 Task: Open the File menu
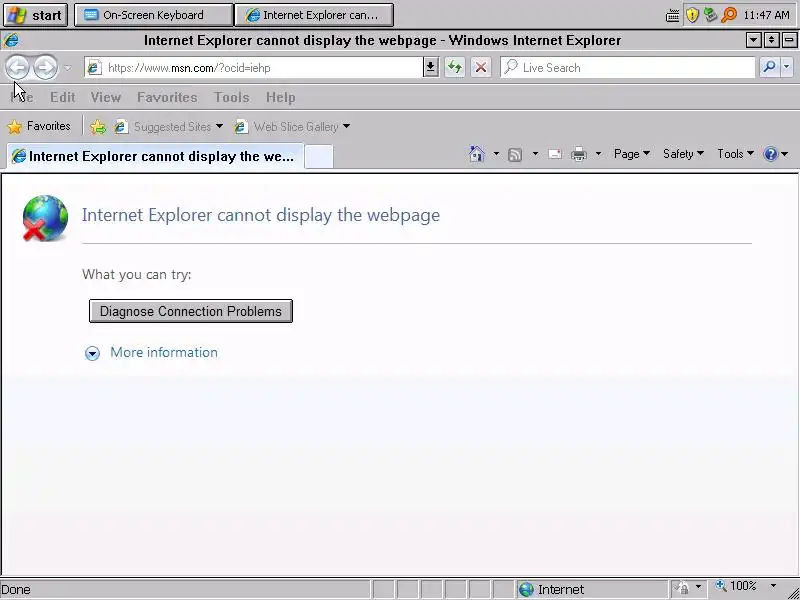pyautogui.click(x=21, y=97)
